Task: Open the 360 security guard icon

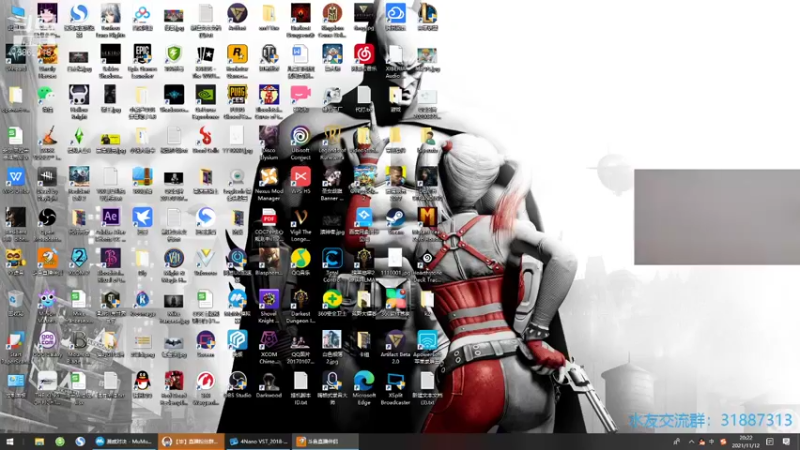Action: point(332,299)
